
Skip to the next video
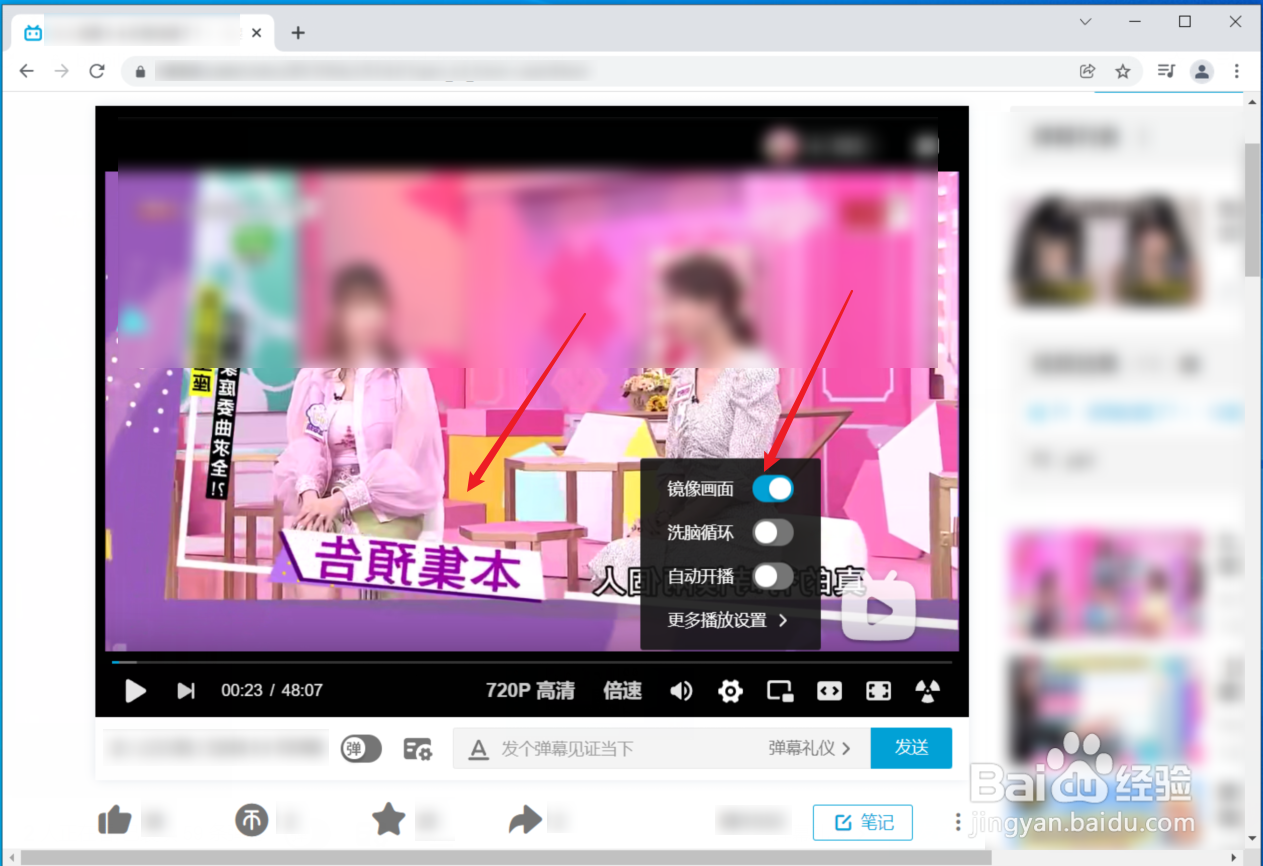click(x=186, y=691)
